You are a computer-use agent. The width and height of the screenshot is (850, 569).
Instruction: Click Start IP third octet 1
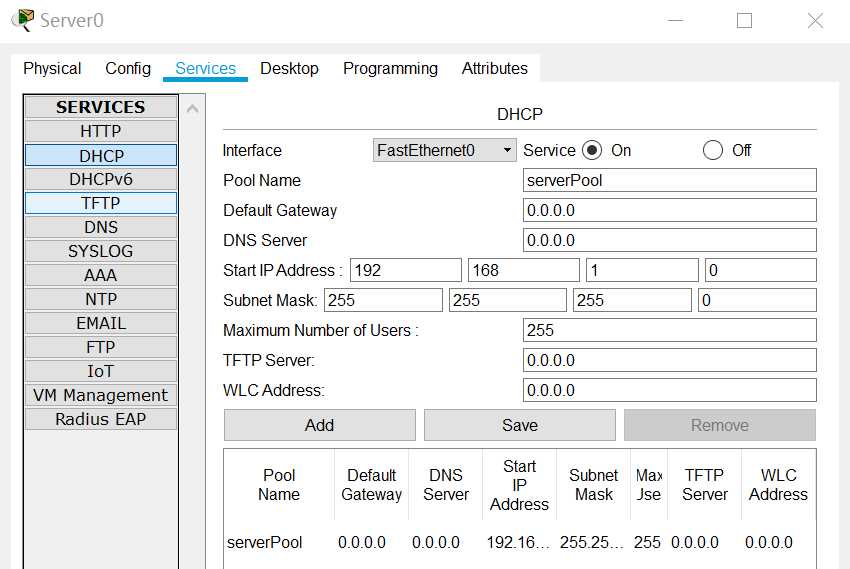point(642,270)
